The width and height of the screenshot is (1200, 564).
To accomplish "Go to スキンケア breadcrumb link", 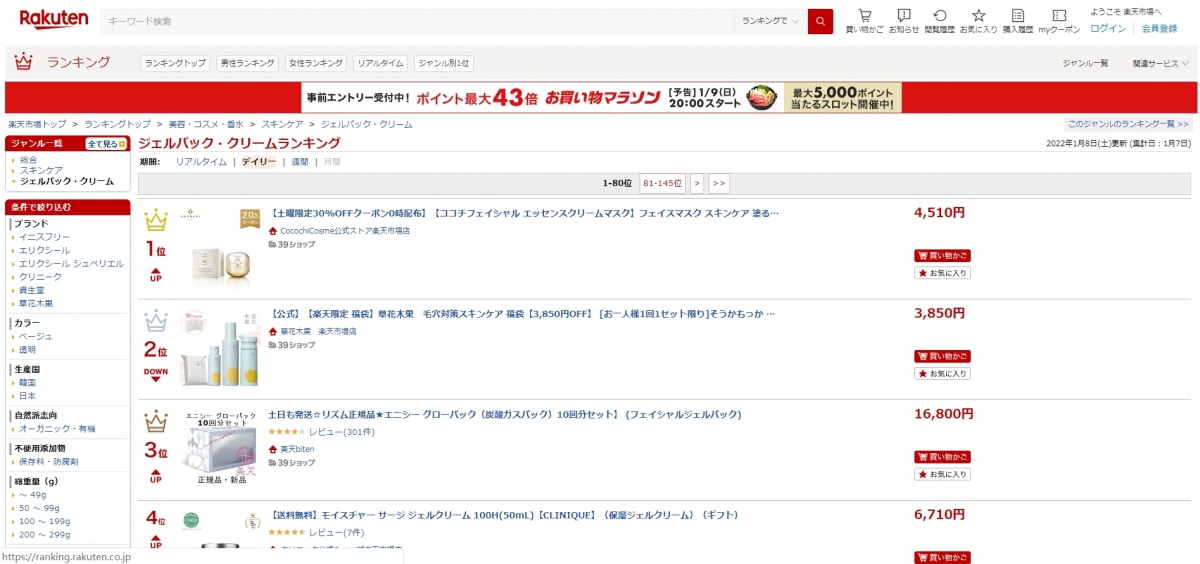I will tap(282, 124).
